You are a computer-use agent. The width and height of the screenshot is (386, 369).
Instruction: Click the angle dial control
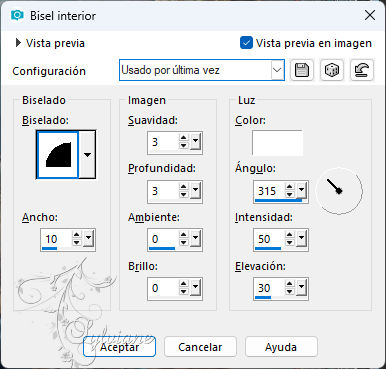click(x=339, y=191)
